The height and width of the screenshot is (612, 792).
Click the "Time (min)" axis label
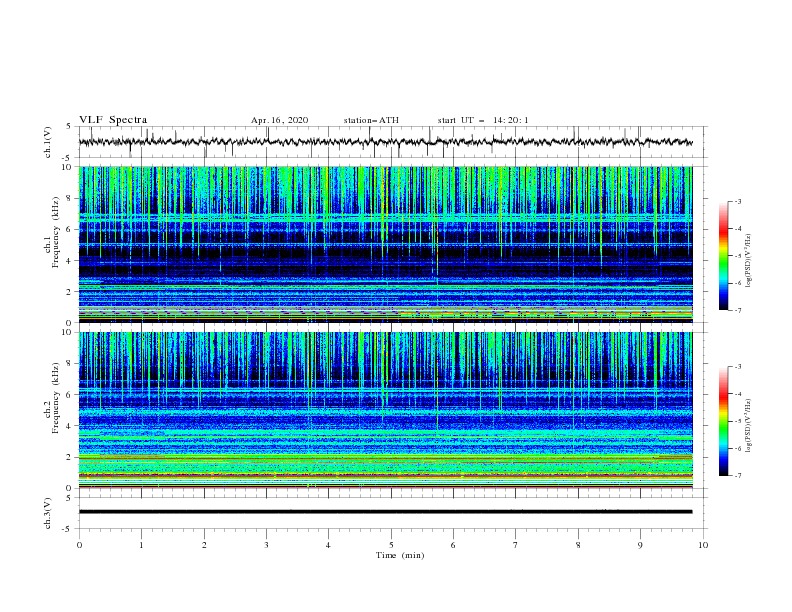click(x=400, y=555)
